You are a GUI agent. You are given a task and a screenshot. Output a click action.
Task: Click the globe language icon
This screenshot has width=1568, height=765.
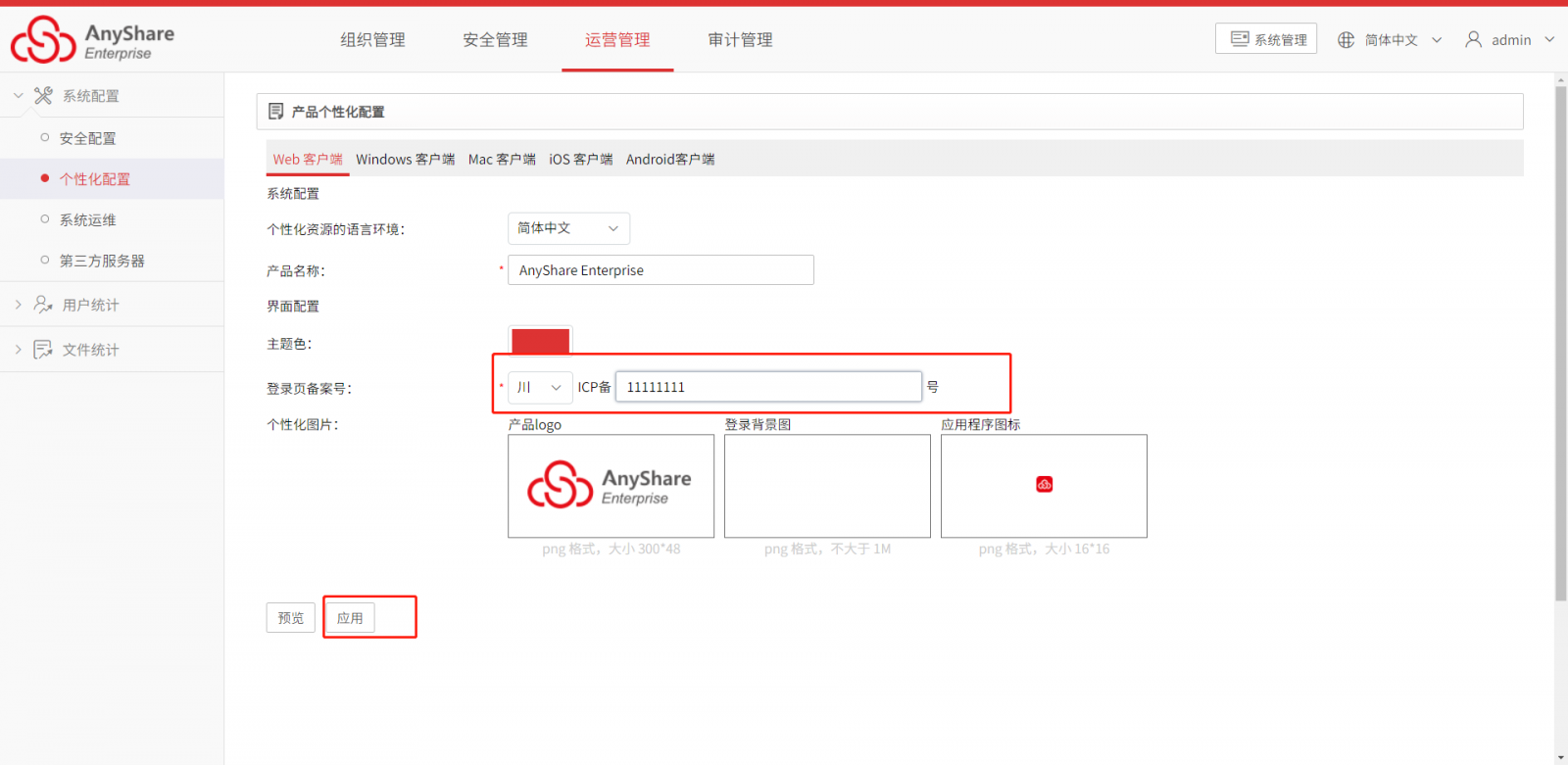1347,40
